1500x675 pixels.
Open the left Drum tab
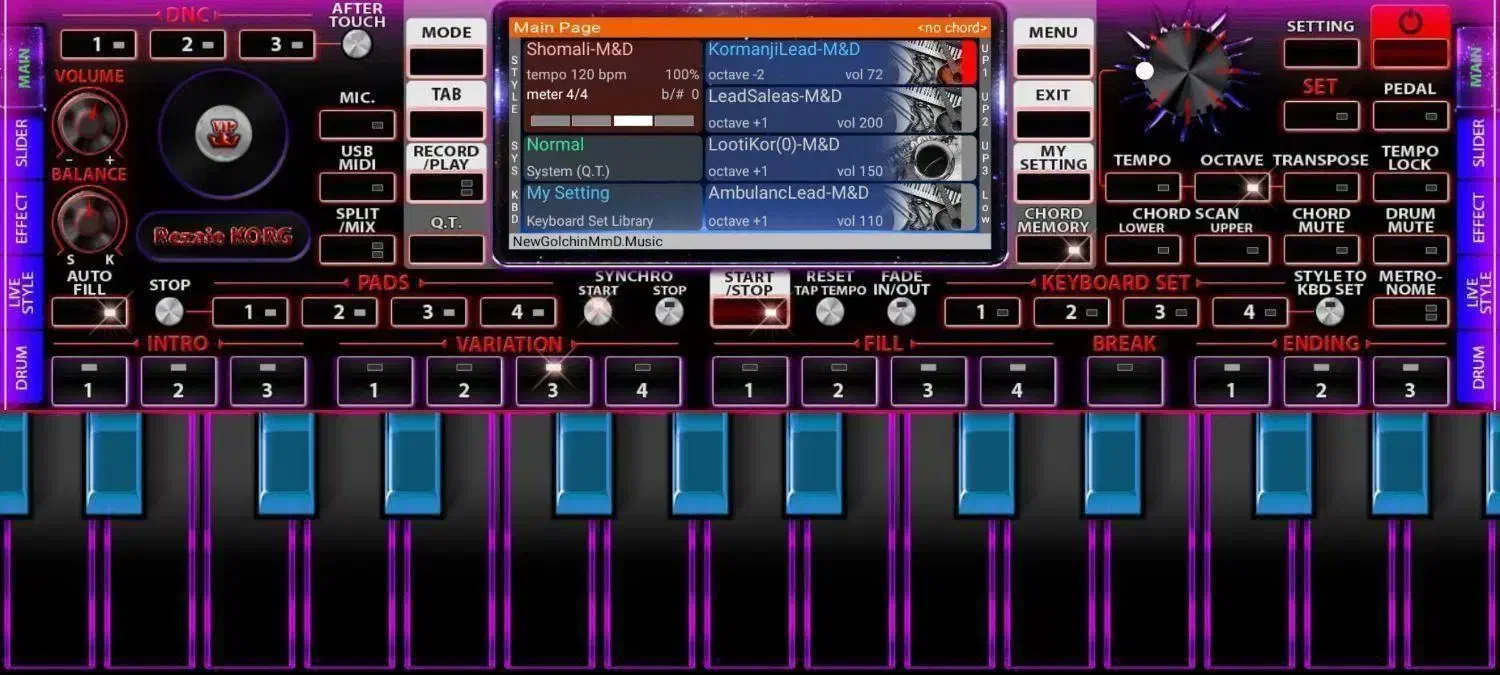pyautogui.click(x=22, y=367)
